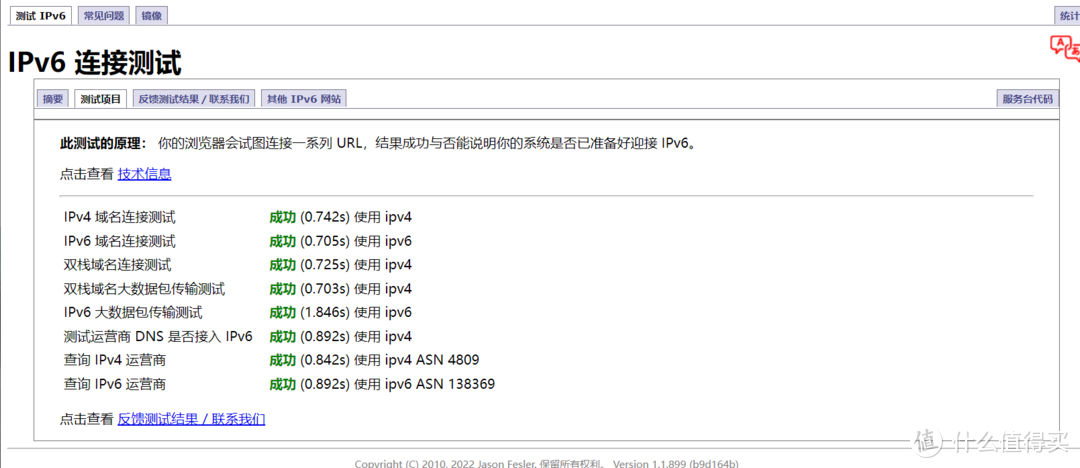Click the result 成功 (0.892s) 使用 ipv4
1080x468 pixels.
pyautogui.click(x=341, y=336)
